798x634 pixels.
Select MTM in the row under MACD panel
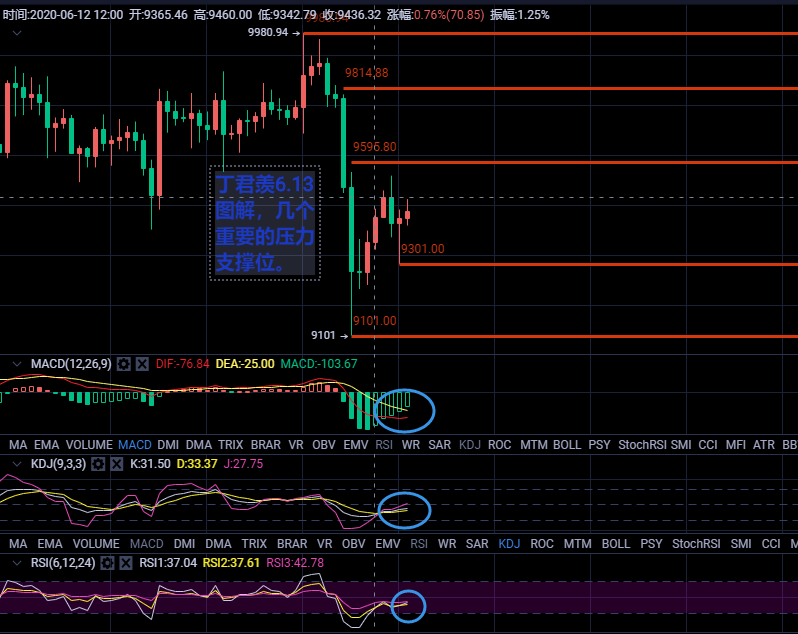tap(533, 445)
